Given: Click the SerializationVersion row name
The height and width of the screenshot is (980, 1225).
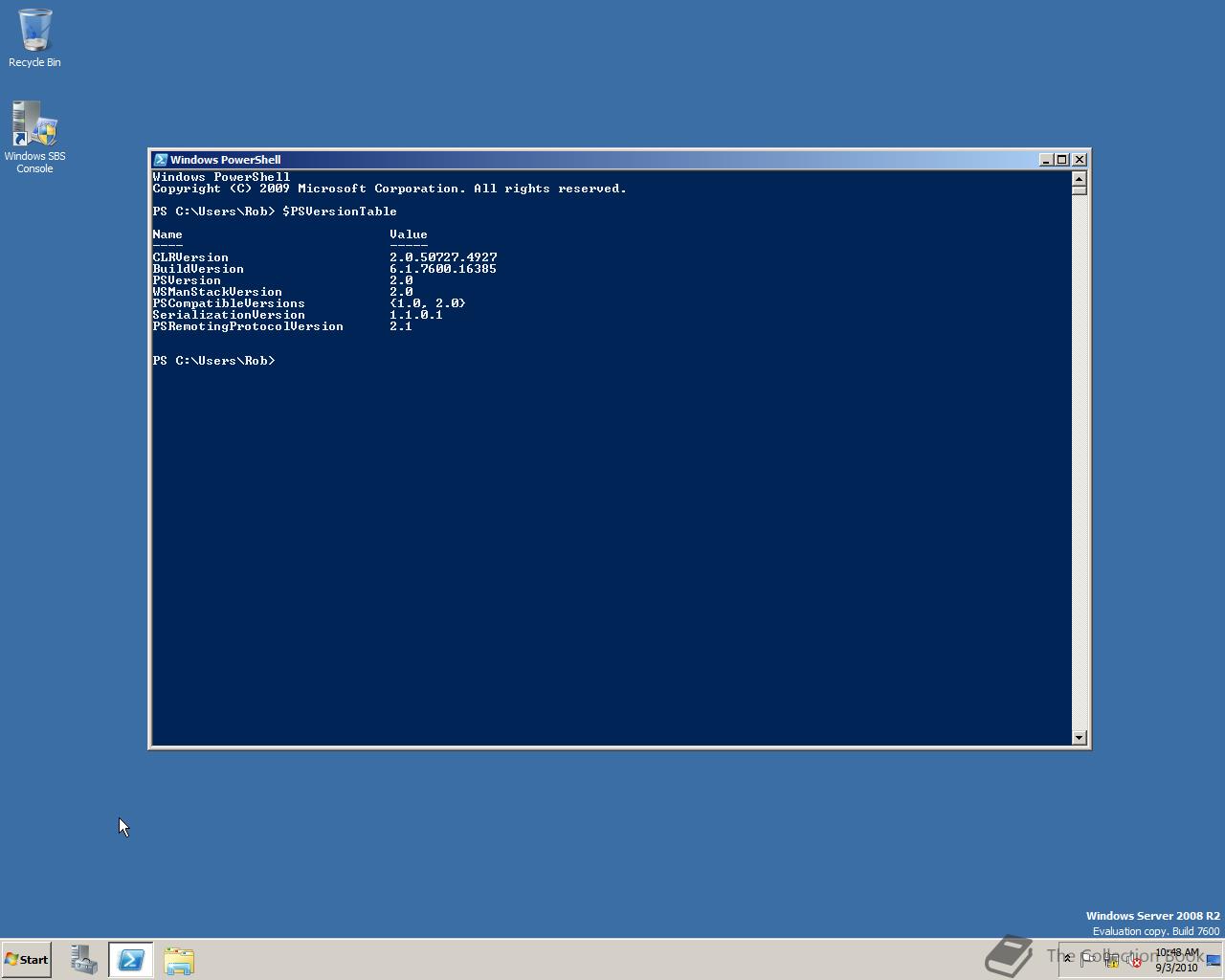Looking at the screenshot, I should click(229, 315).
